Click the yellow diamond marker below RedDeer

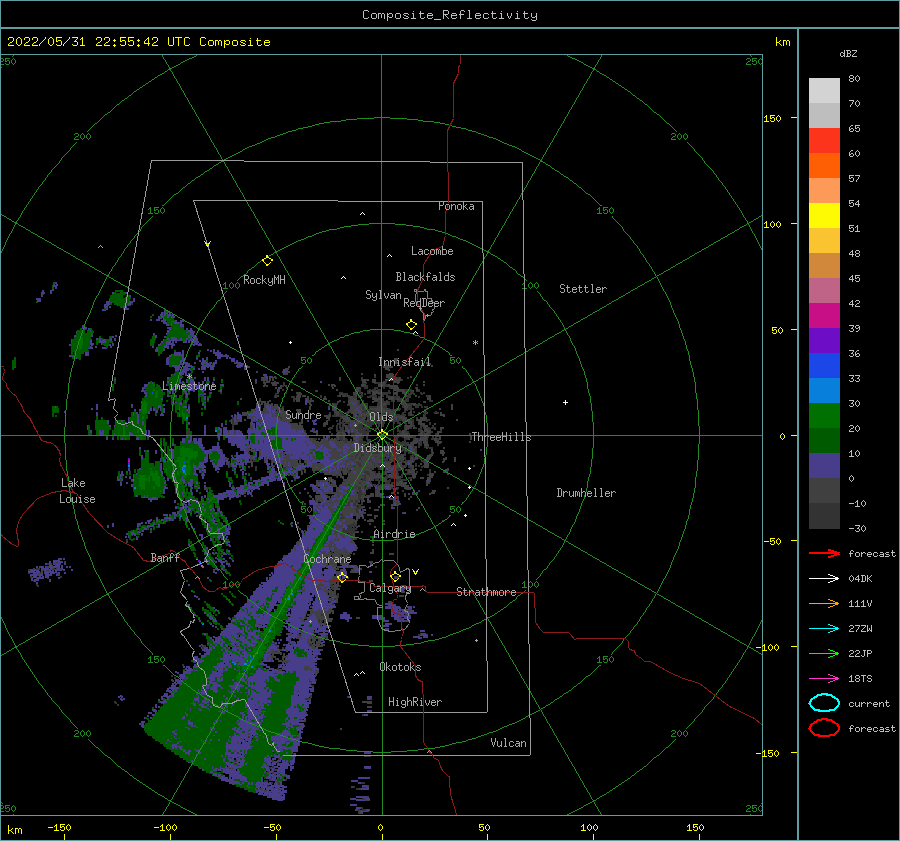[412, 325]
